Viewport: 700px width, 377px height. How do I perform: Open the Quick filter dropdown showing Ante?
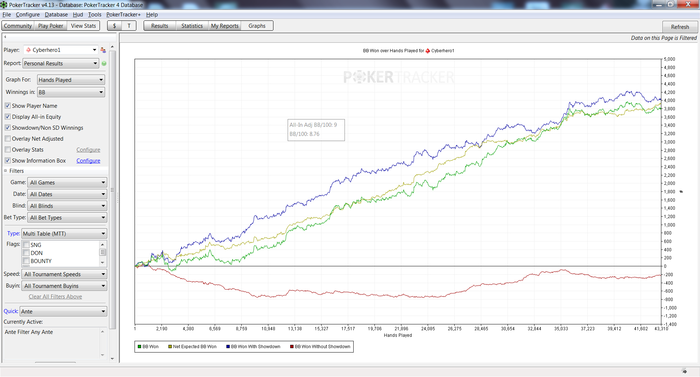click(x=63, y=311)
